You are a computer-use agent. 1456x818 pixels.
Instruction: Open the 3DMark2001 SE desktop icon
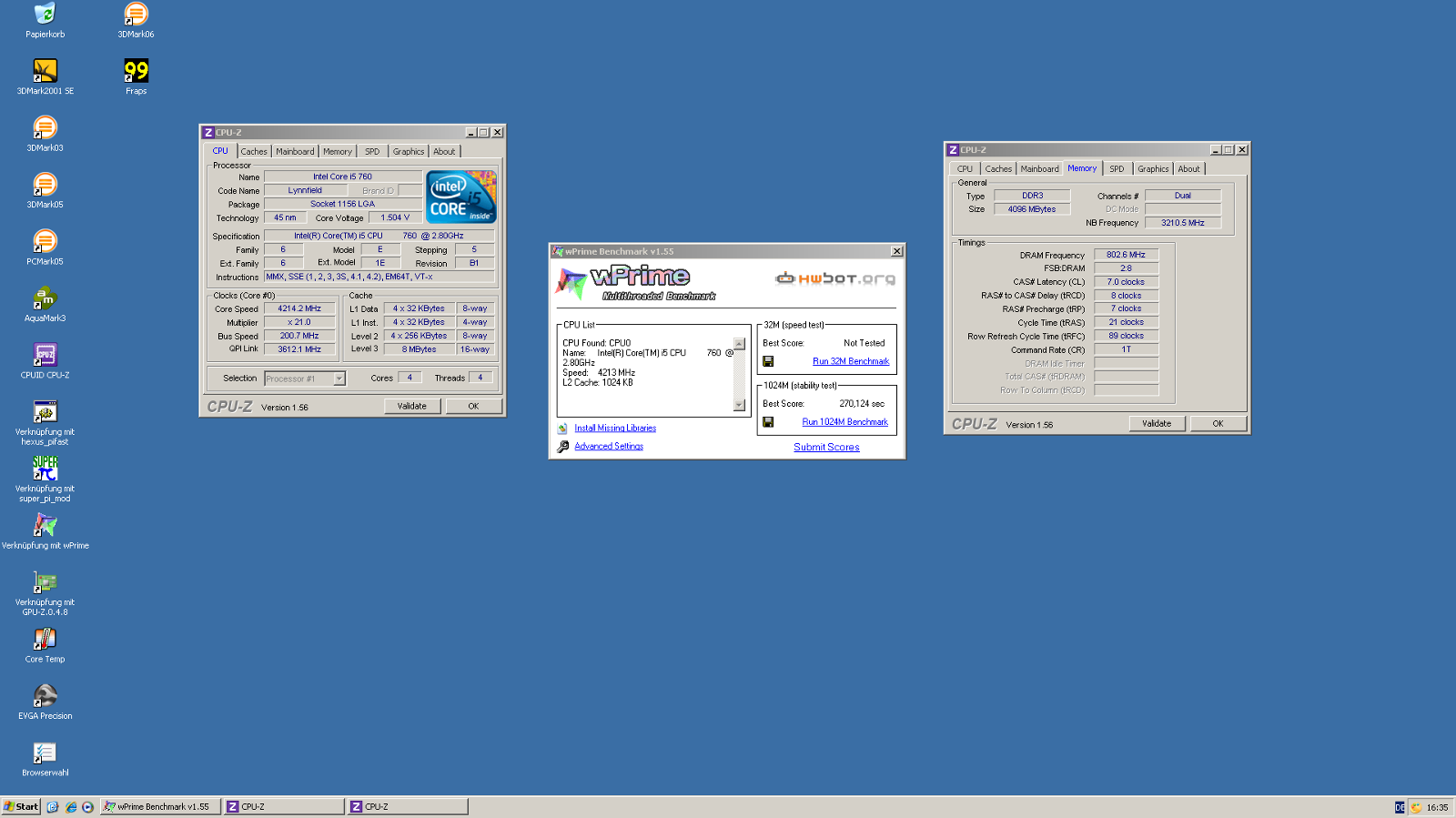tap(45, 71)
